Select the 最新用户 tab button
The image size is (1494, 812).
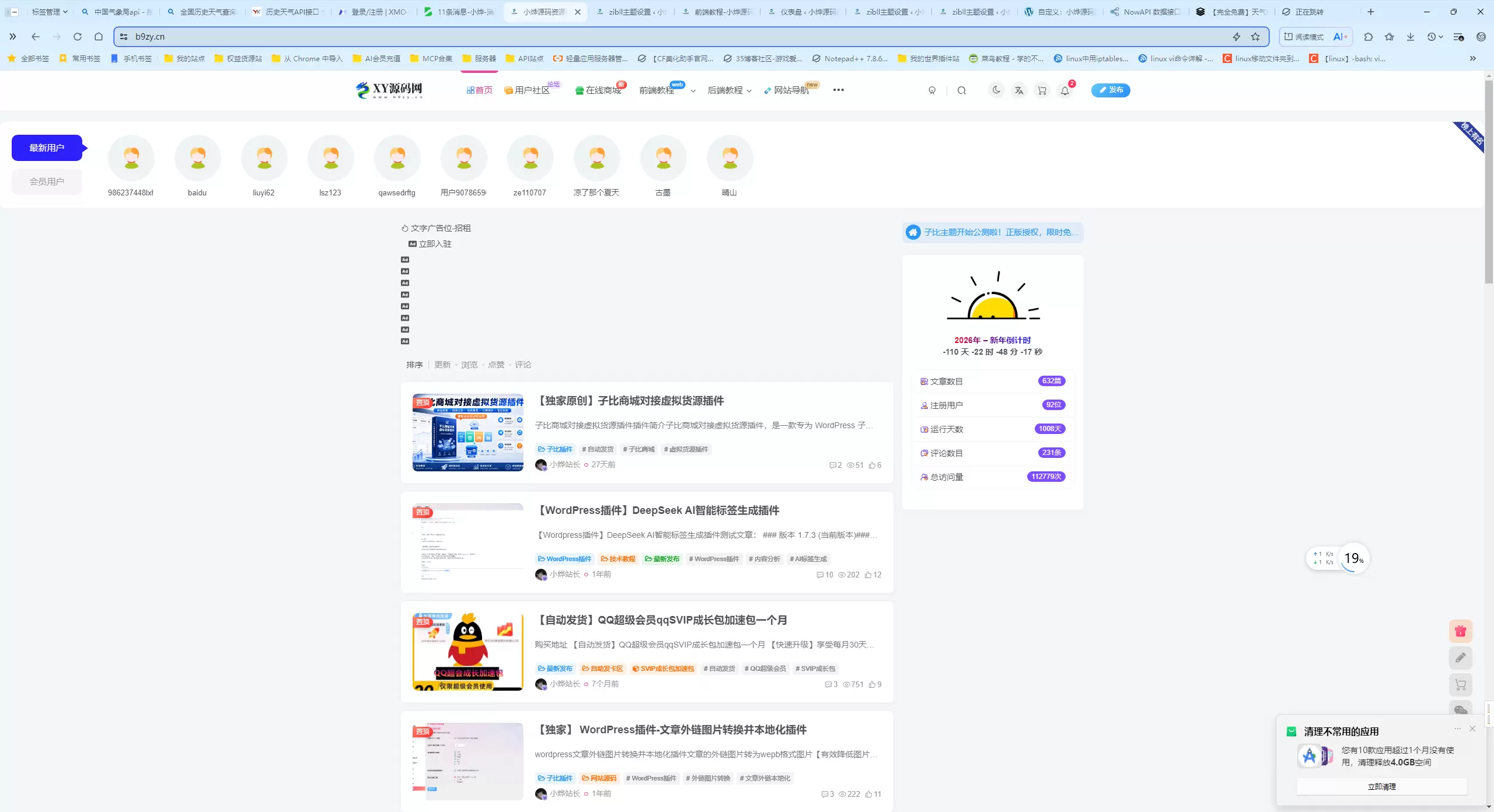[47, 148]
